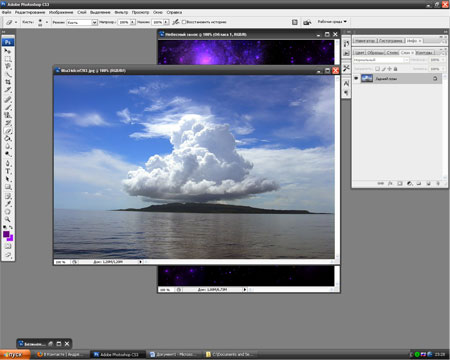Open the 'Файл' menu

[6, 12]
